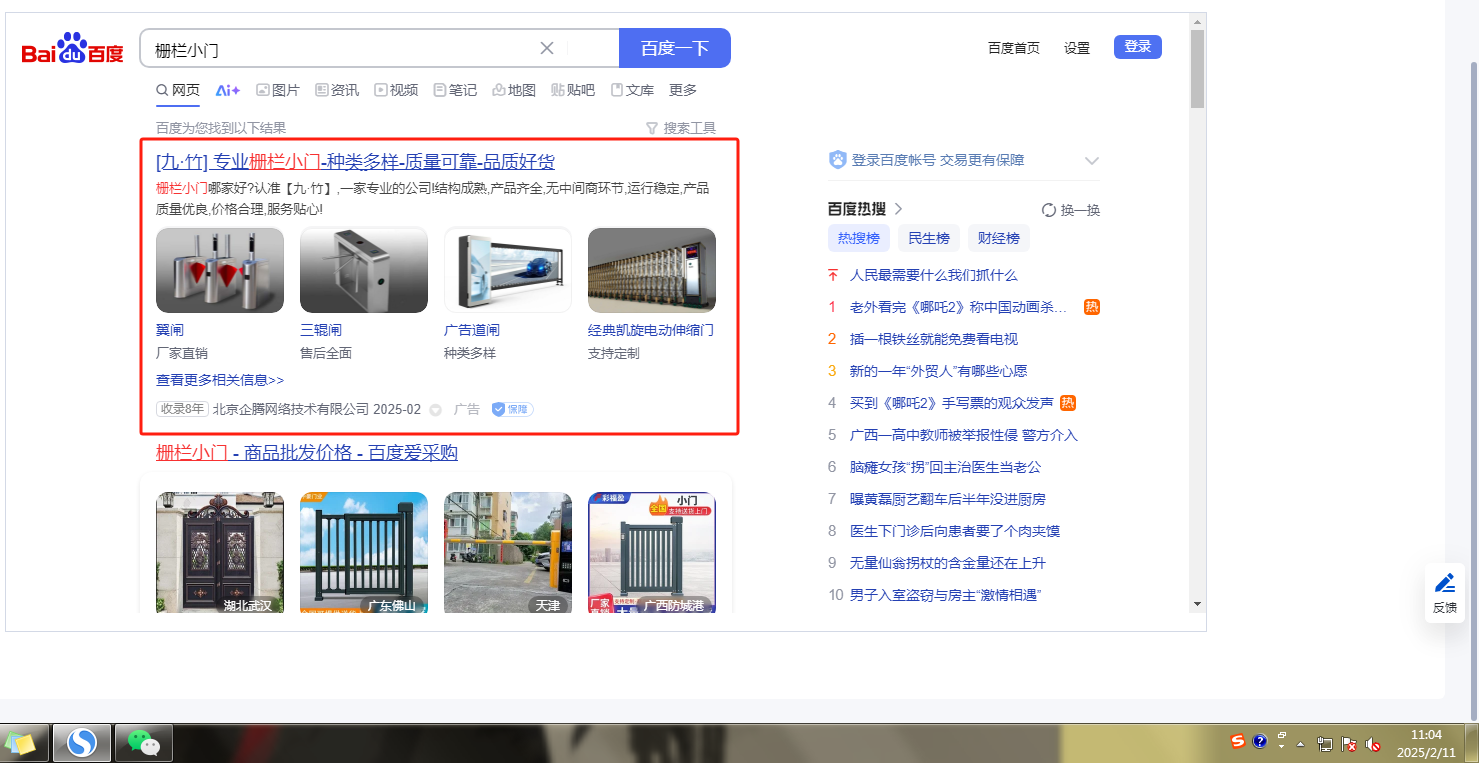Click the 换一换 refresh icon
Screen dimensions: 1479x763
[1049, 210]
